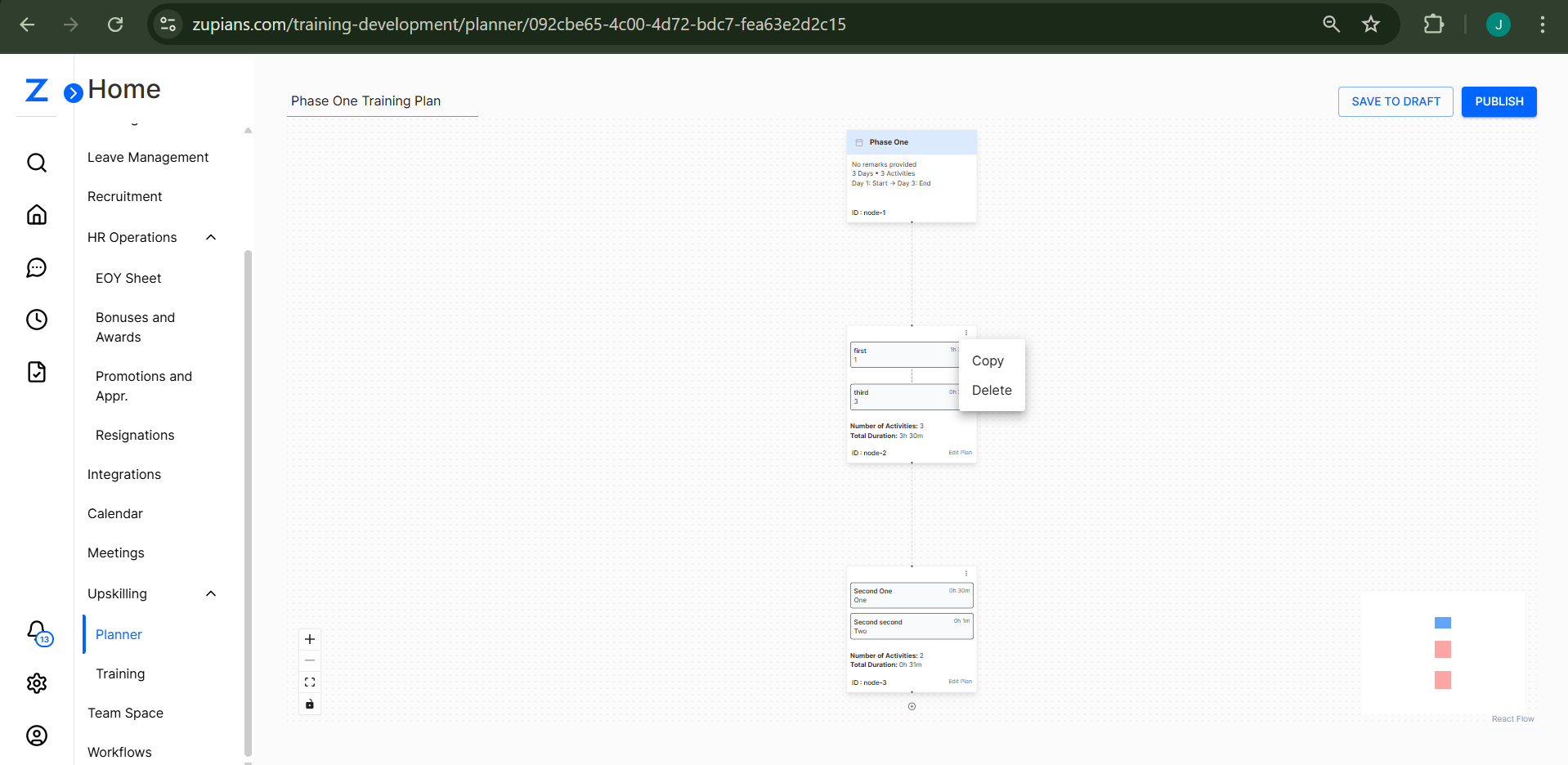This screenshot has height=765, width=1568.
Task: Select the search icon in the sidebar
Action: (37, 163)
